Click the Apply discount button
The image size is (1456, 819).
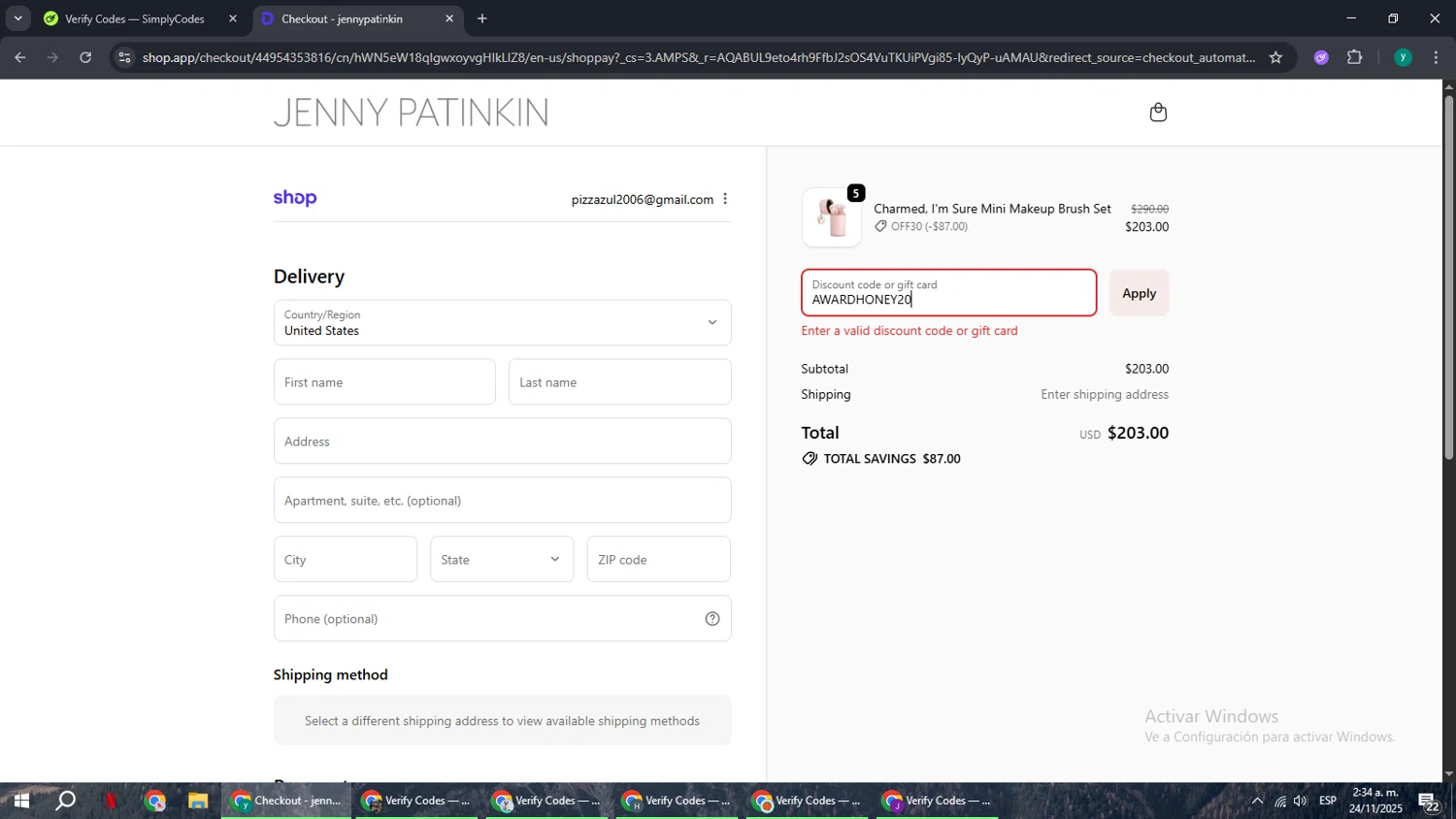(1139, 293)
